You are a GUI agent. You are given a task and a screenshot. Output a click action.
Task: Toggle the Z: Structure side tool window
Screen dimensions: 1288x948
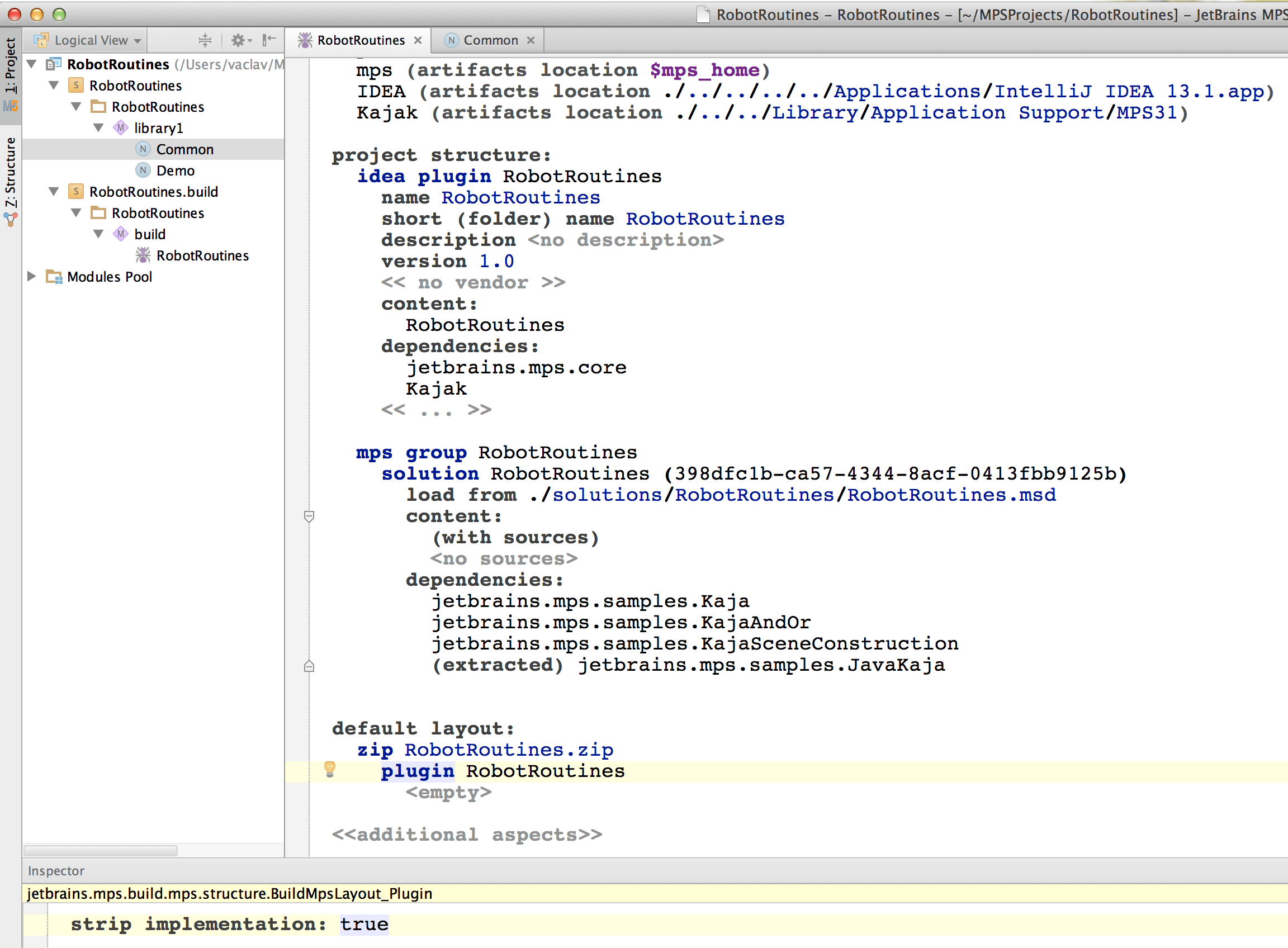tap(10, 172)
